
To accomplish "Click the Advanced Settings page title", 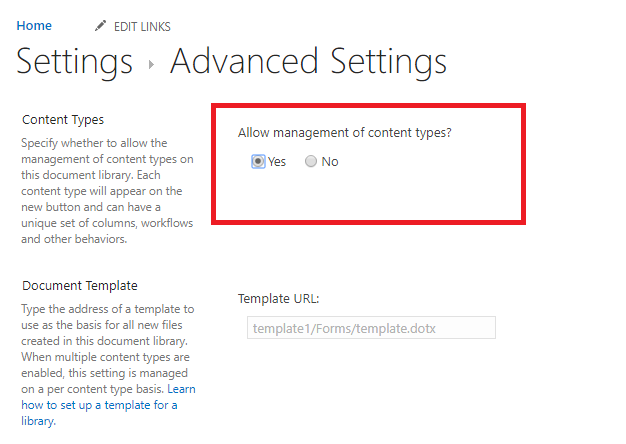I will (308, 61).
